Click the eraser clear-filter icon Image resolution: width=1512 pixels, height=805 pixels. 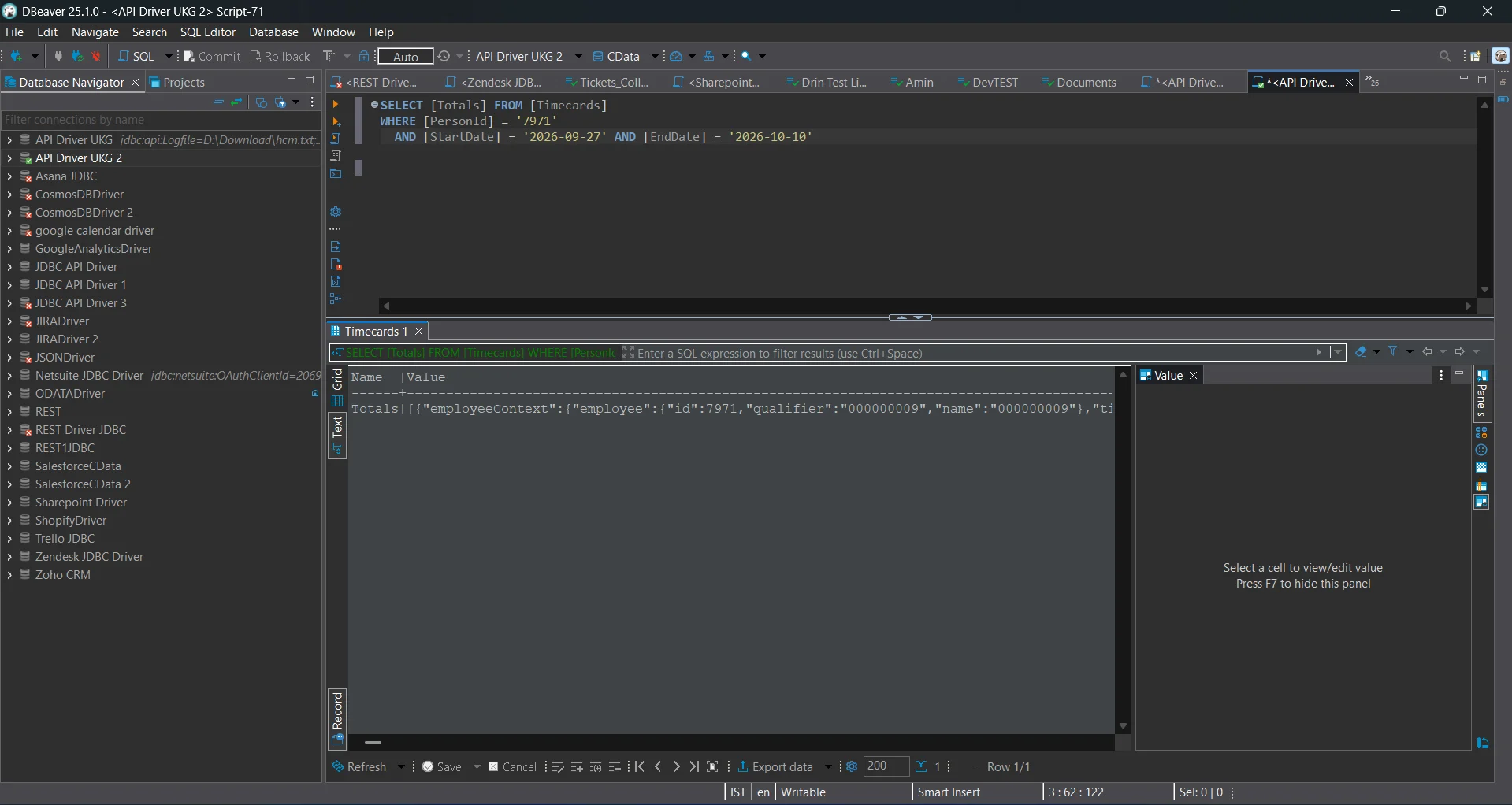(x=1361, y=351)
